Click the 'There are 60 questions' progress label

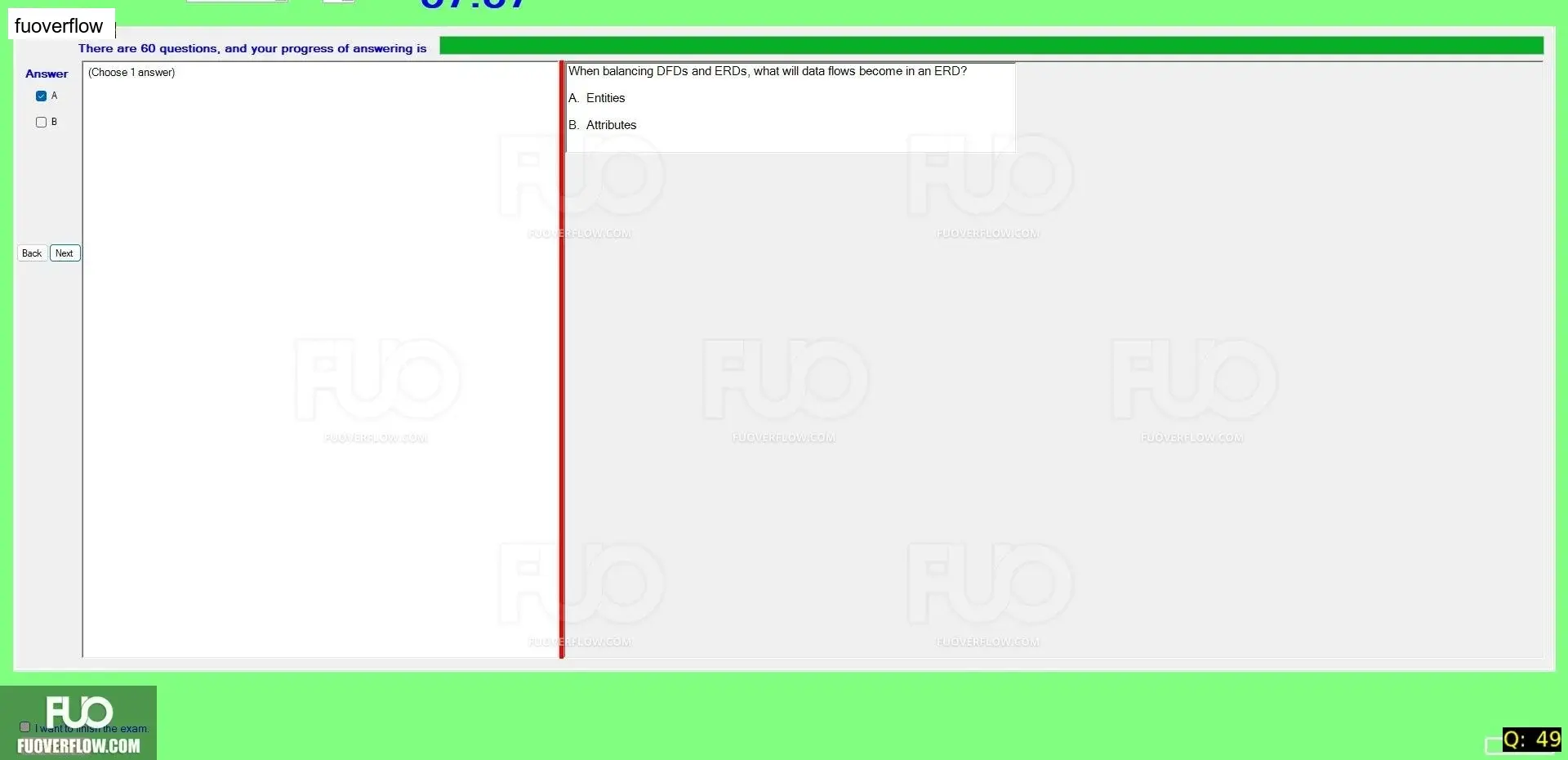click(252, 48)
